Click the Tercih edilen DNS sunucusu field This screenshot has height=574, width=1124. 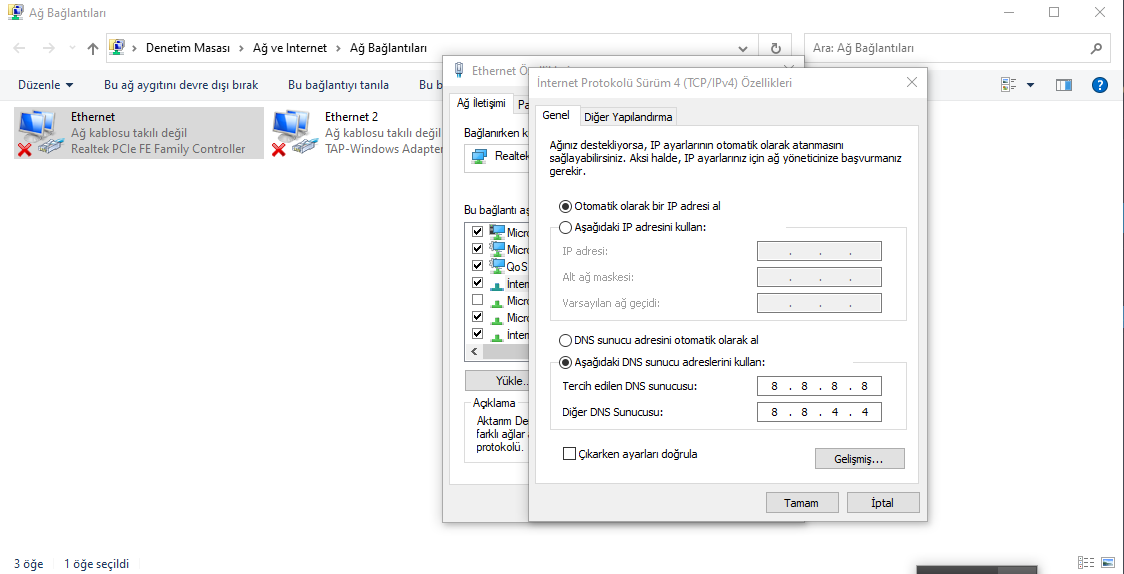pyautogui.click(x=819, y=386)
